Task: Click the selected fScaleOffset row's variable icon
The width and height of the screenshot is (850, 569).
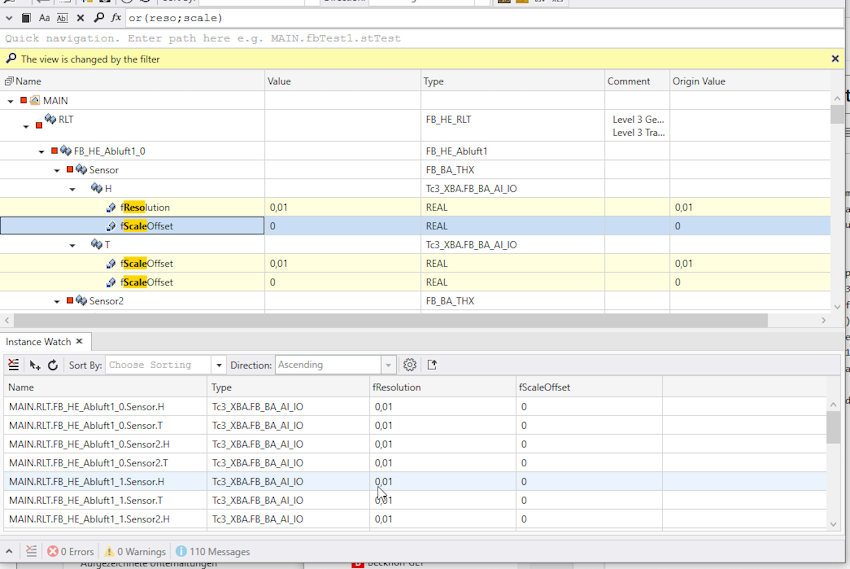Action: click(x=111, y=226)
